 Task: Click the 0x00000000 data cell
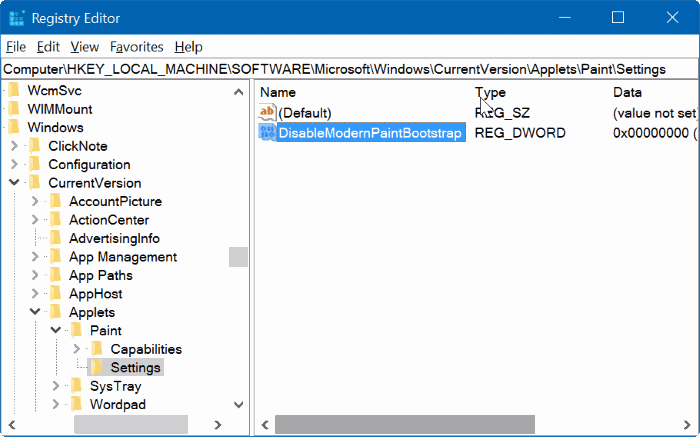pos(654,133)
